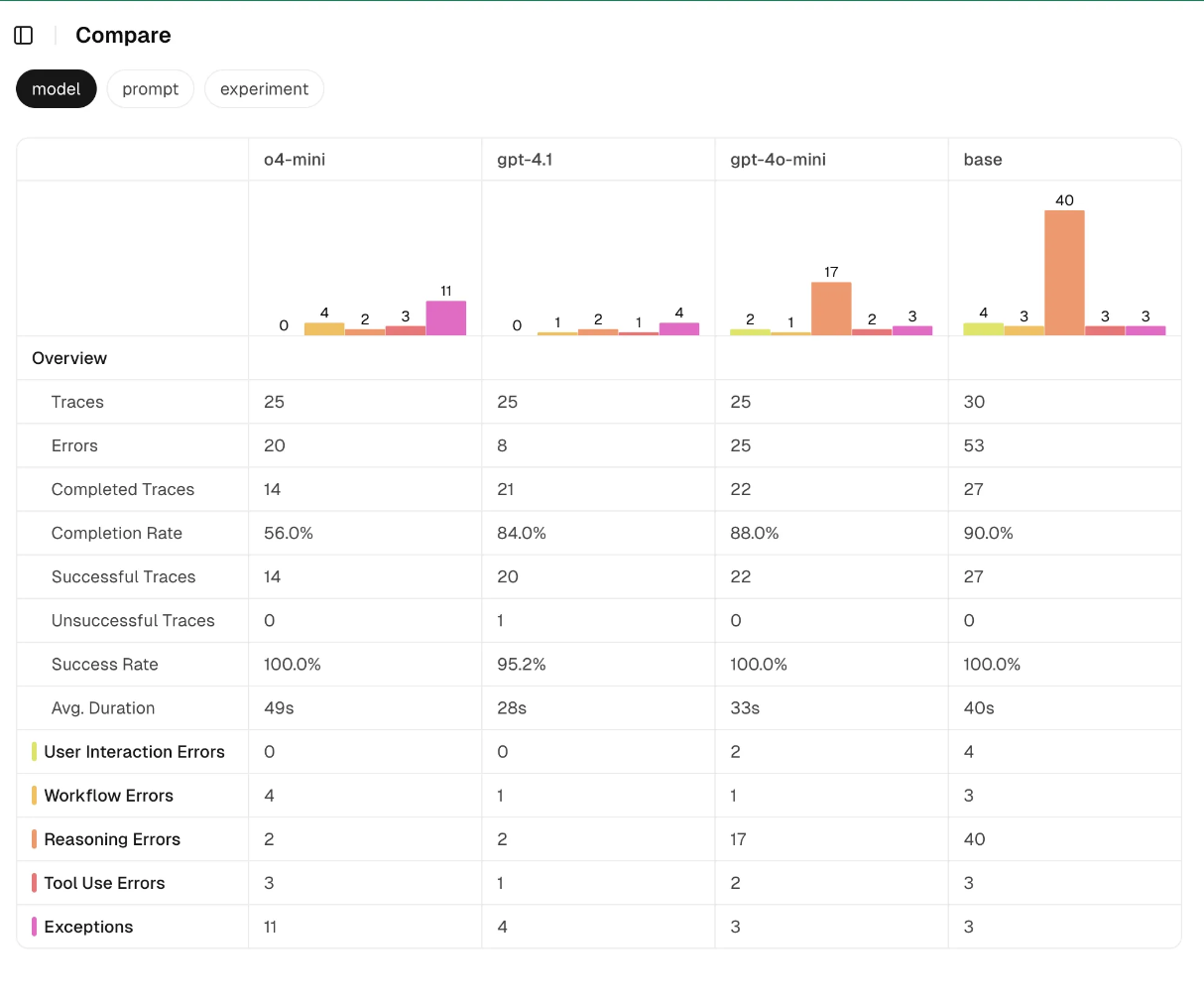Click o4-mini completion rate 56.0%
This screenshot has width=1204, height=1003.
point(289,533)
